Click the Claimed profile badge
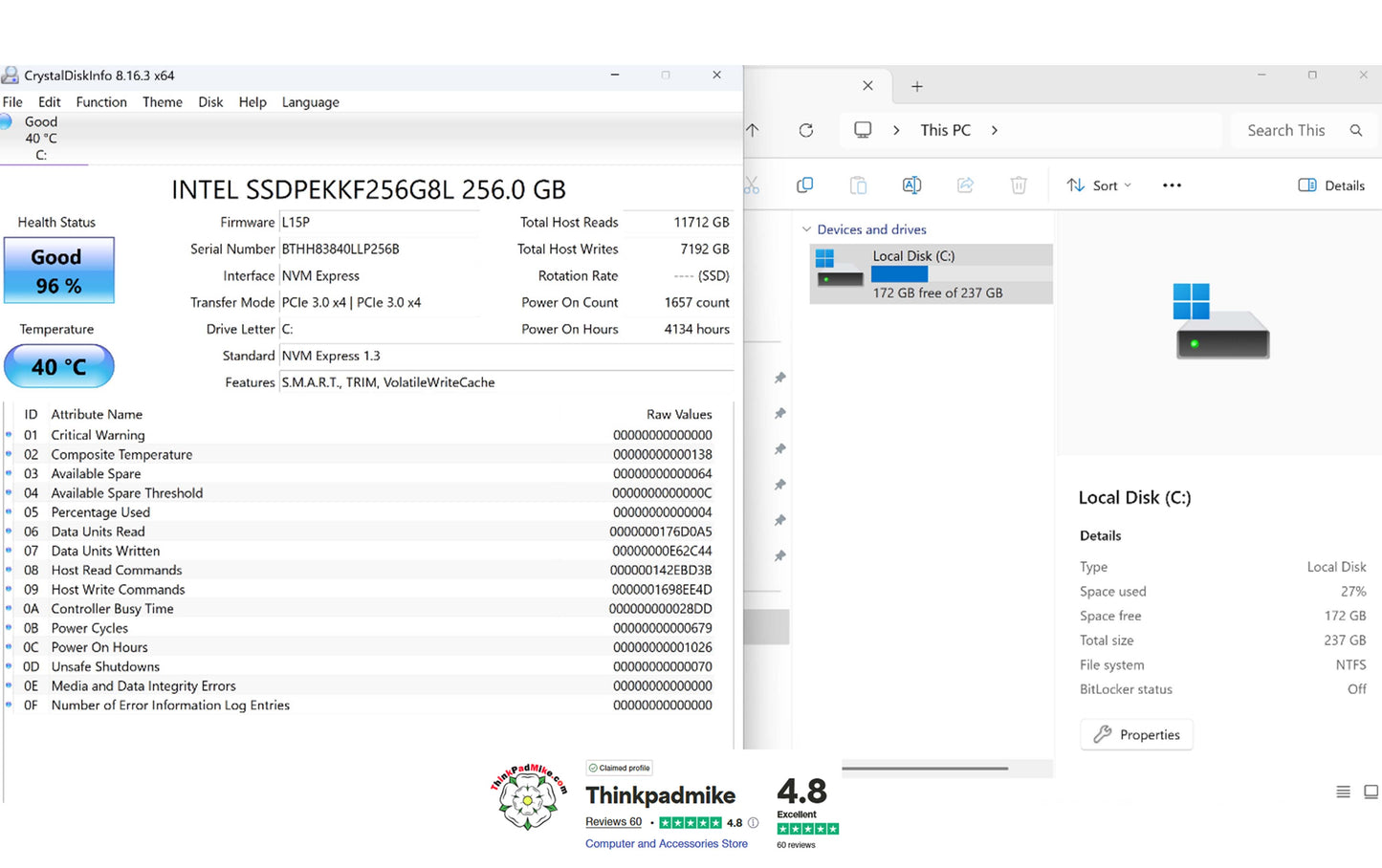The image size is (1382, 868). (620, 768)
